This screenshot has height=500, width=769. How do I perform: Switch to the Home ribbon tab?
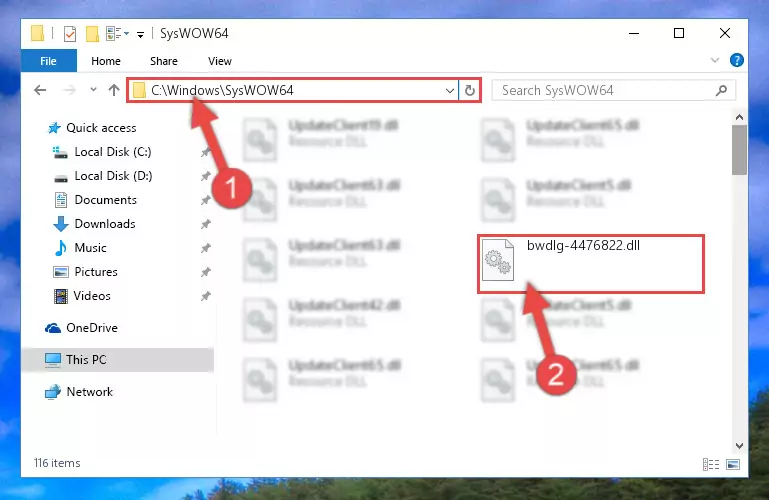106,61
